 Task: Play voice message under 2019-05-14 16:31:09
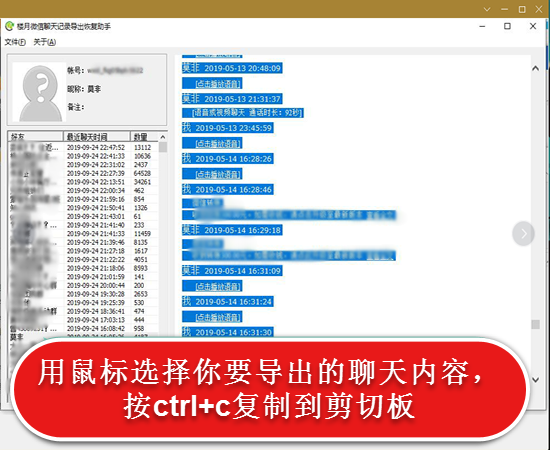[x=218, y=287]
